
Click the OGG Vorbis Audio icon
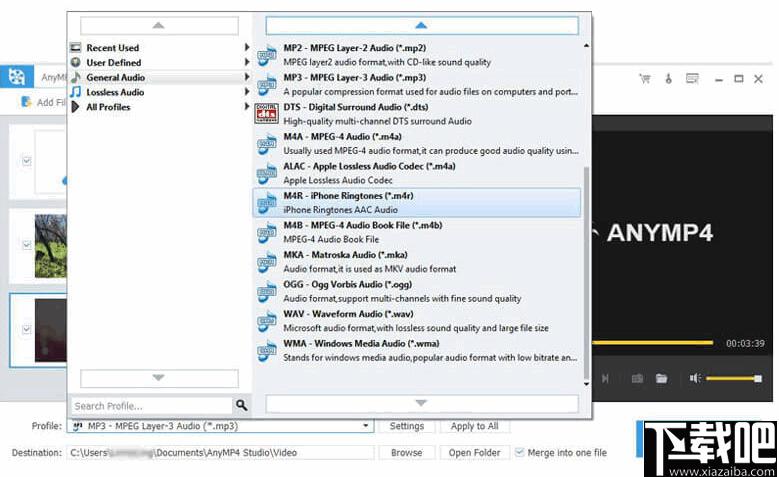click(266, 292)
